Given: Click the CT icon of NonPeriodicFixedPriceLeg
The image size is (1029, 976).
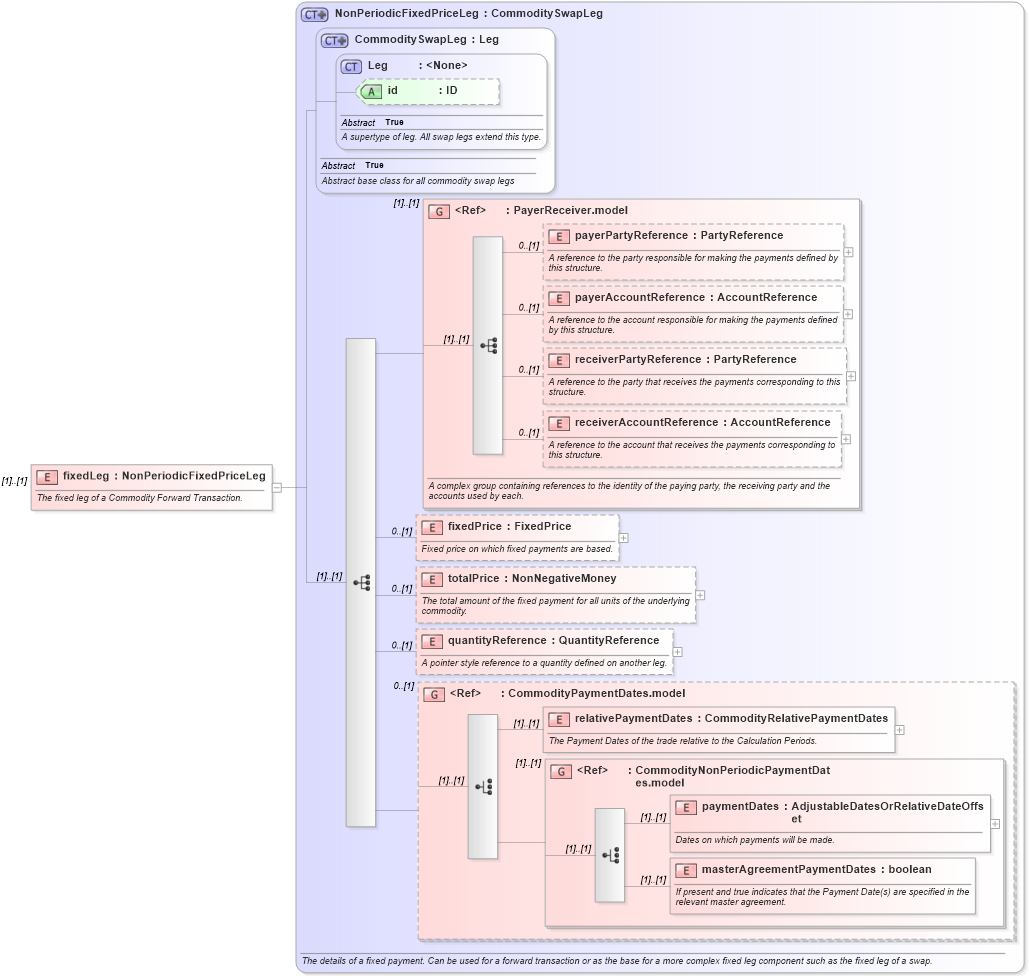Looking at the screenshot, I should [315, 14].
